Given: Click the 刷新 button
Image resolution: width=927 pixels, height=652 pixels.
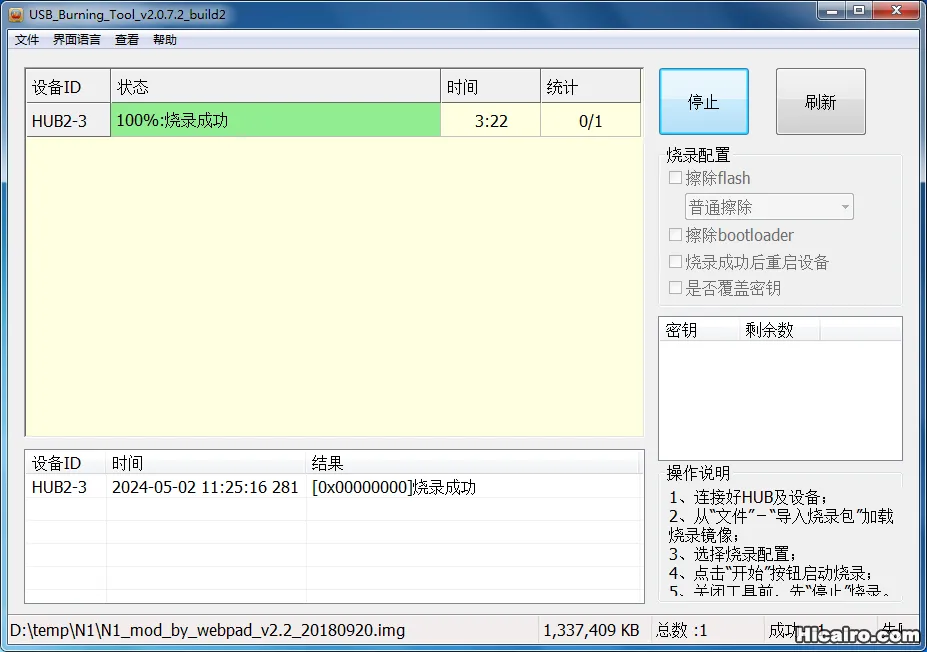Looking at the screenshot, I should 821,102.
